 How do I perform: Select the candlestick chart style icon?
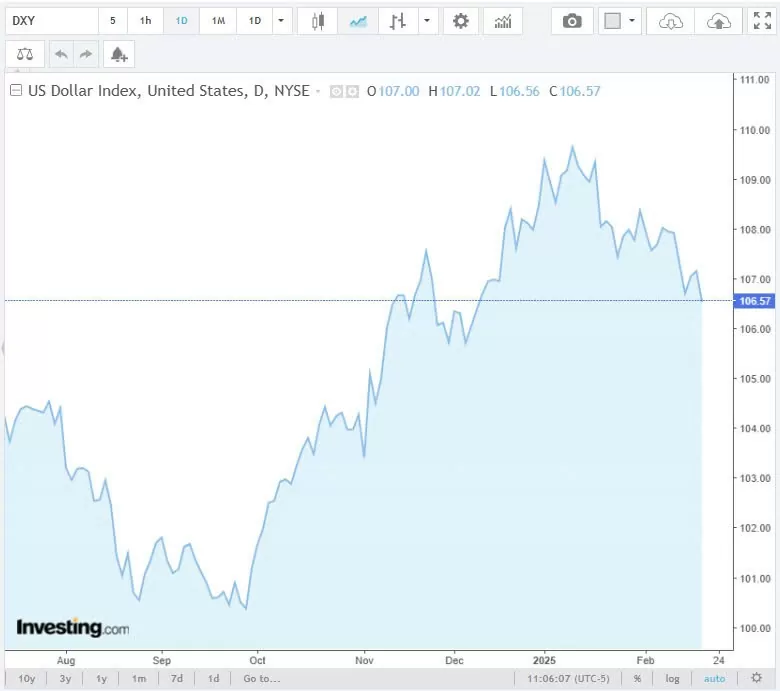(x=318, y=21)
